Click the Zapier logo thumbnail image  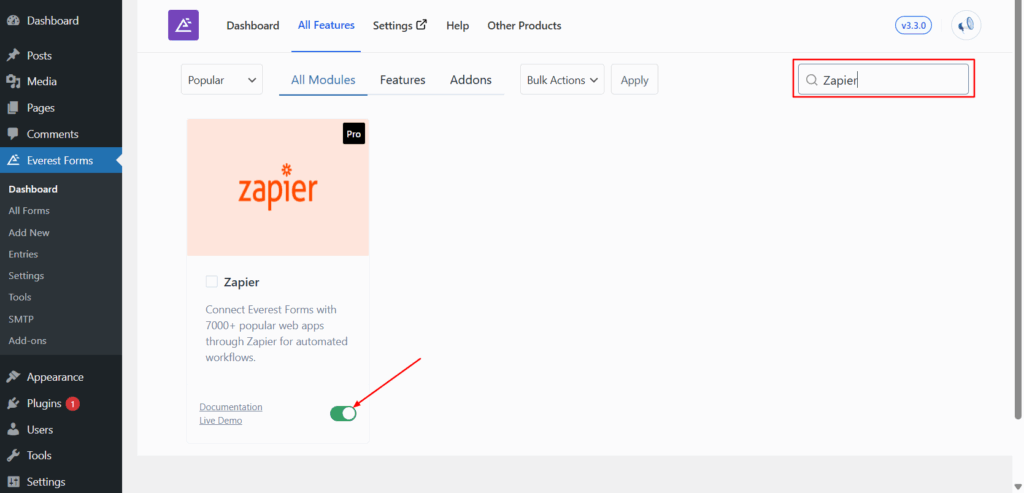(278, 187)
